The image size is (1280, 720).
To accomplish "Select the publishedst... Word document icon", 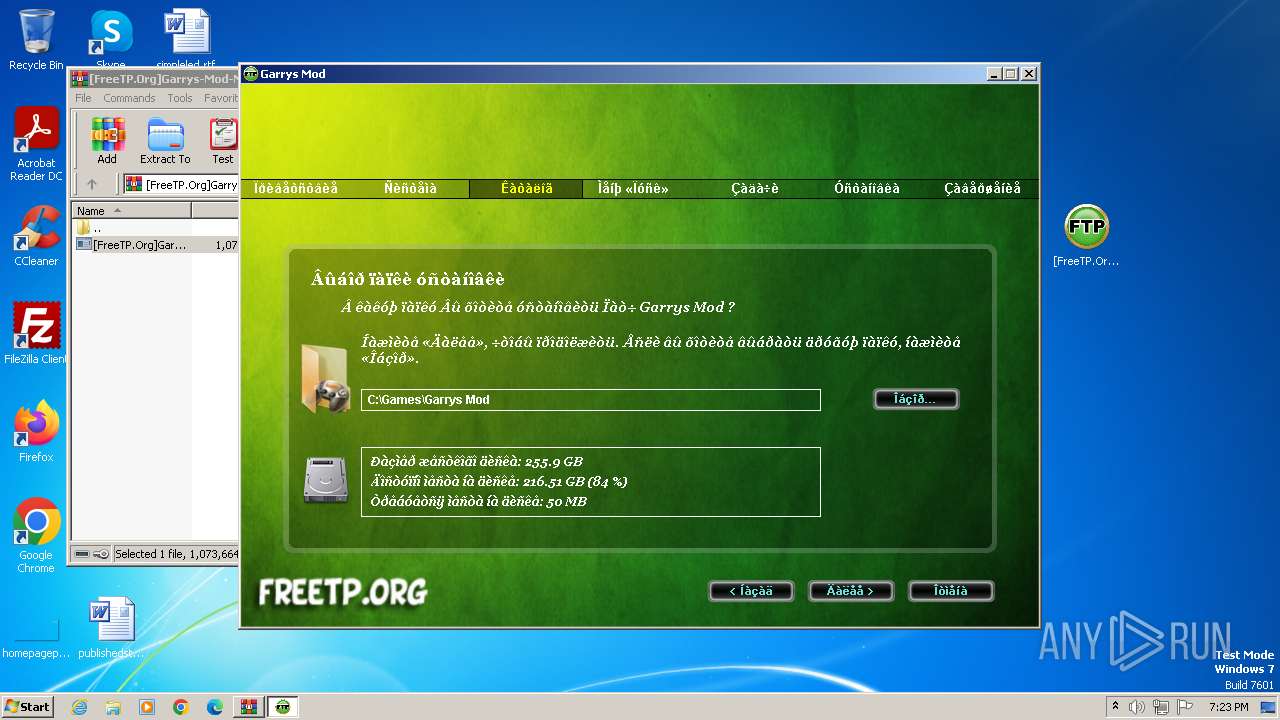I will pos(110,628).
